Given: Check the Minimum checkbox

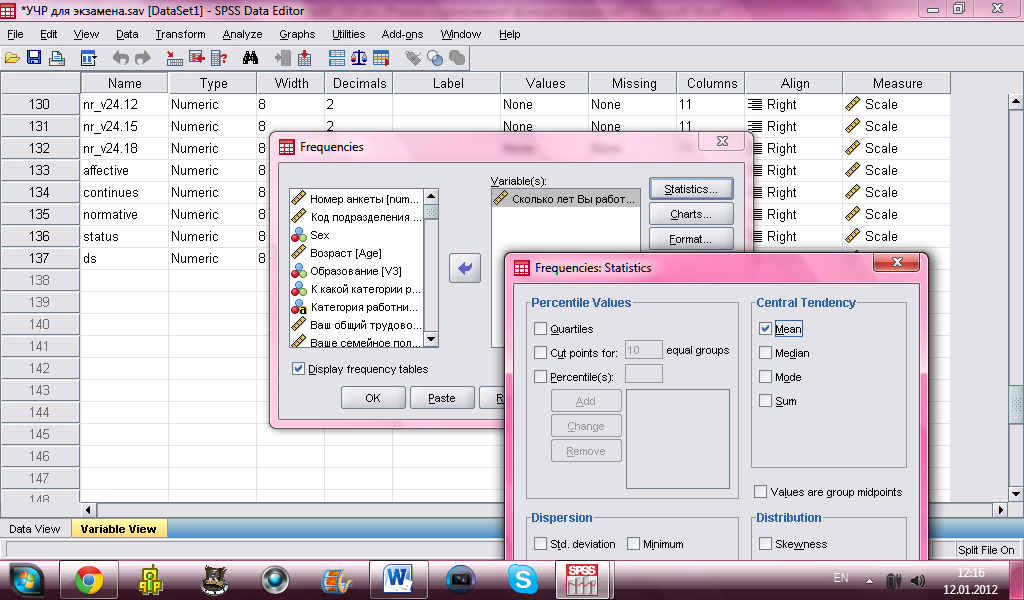Looking at the screenshot, I should coord(633,544).
